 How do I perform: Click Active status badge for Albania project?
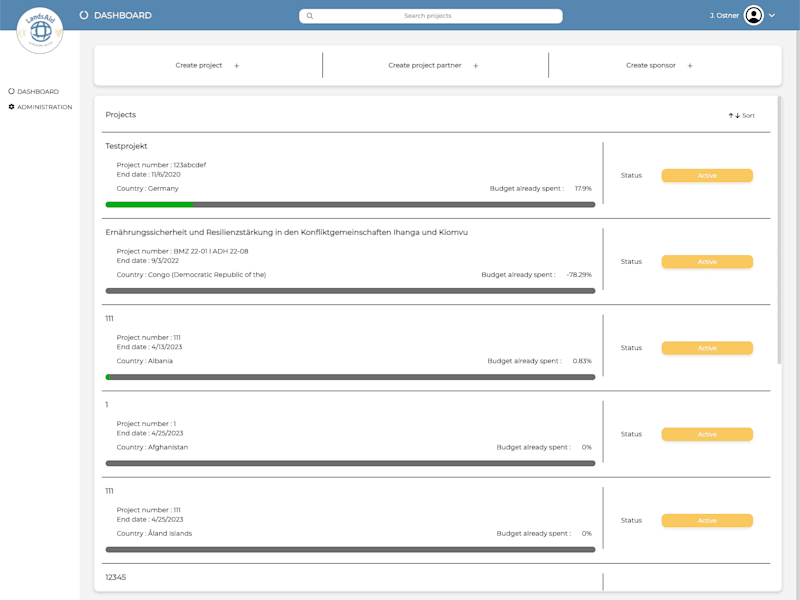[x=707, y=348]
